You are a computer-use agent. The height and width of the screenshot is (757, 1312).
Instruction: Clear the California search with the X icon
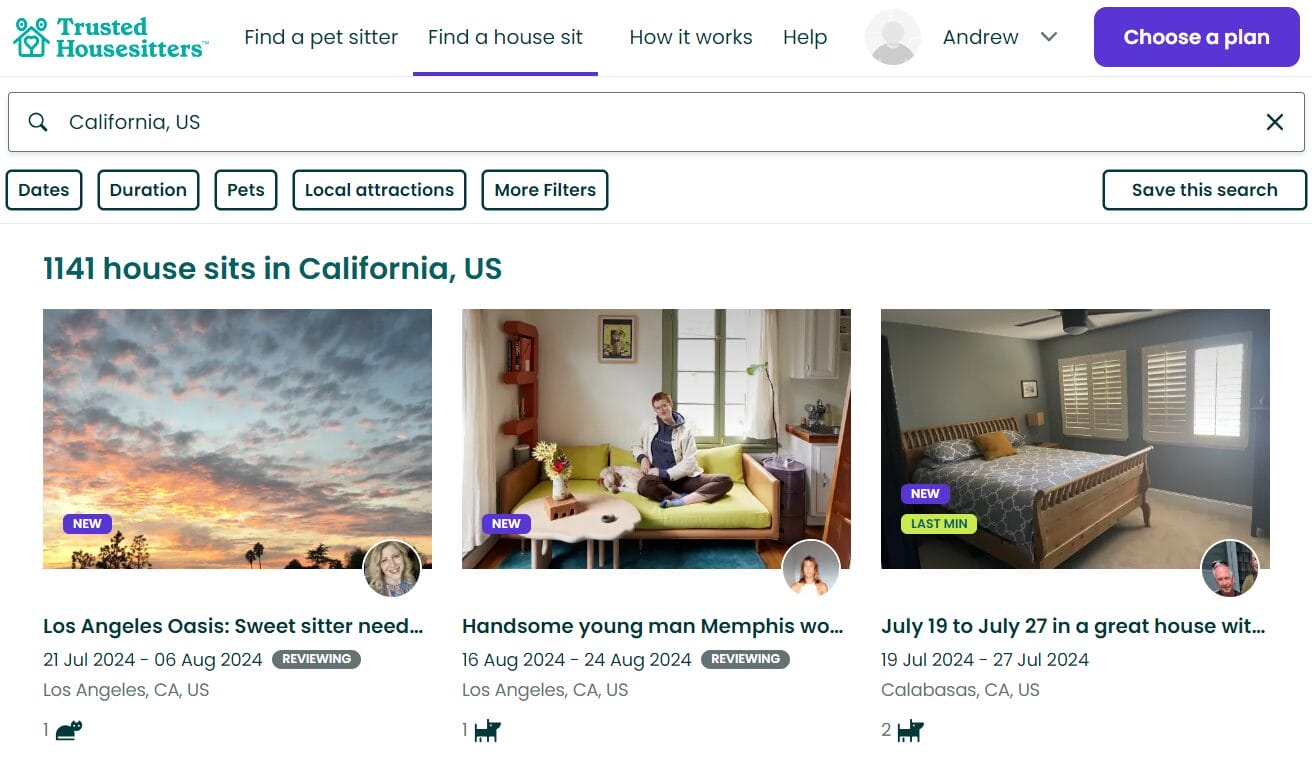tap(1275, 121)
